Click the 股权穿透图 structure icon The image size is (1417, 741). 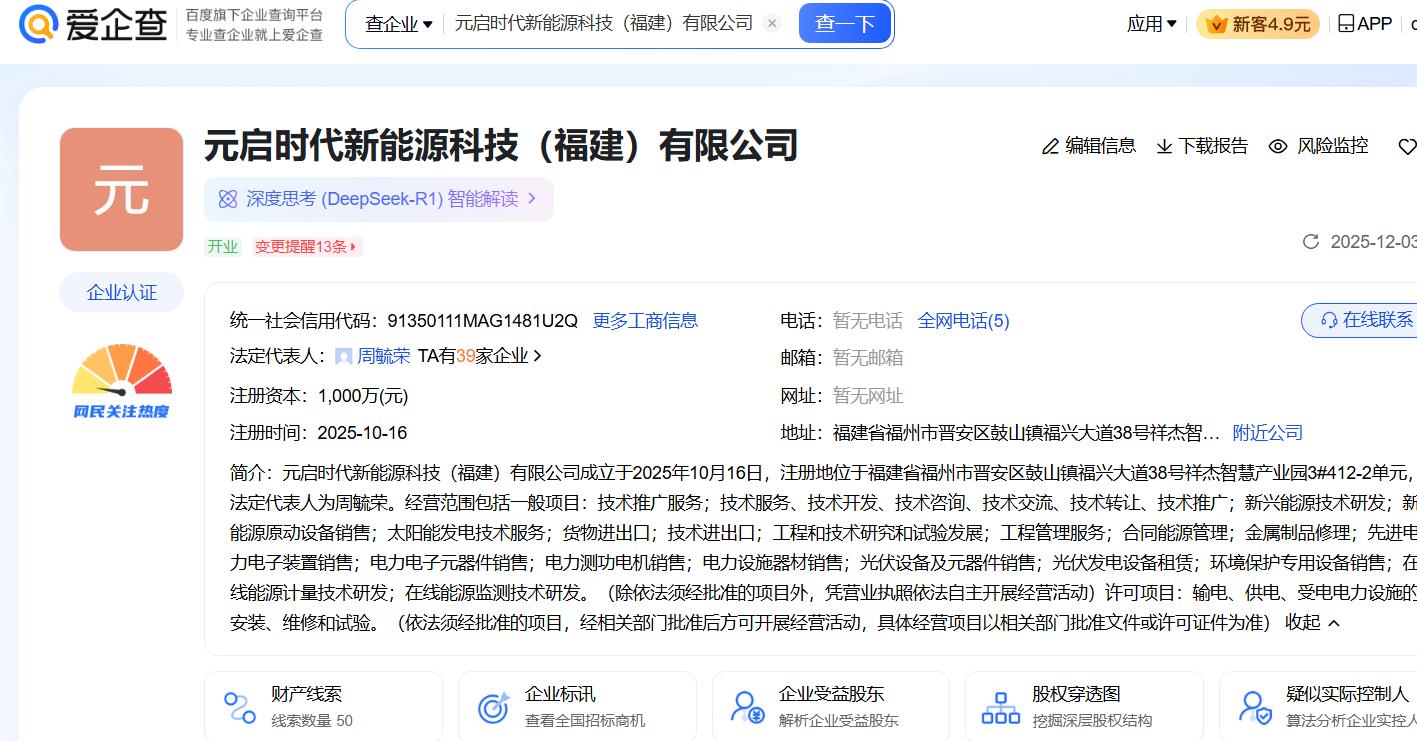(x=1000, y=707)
